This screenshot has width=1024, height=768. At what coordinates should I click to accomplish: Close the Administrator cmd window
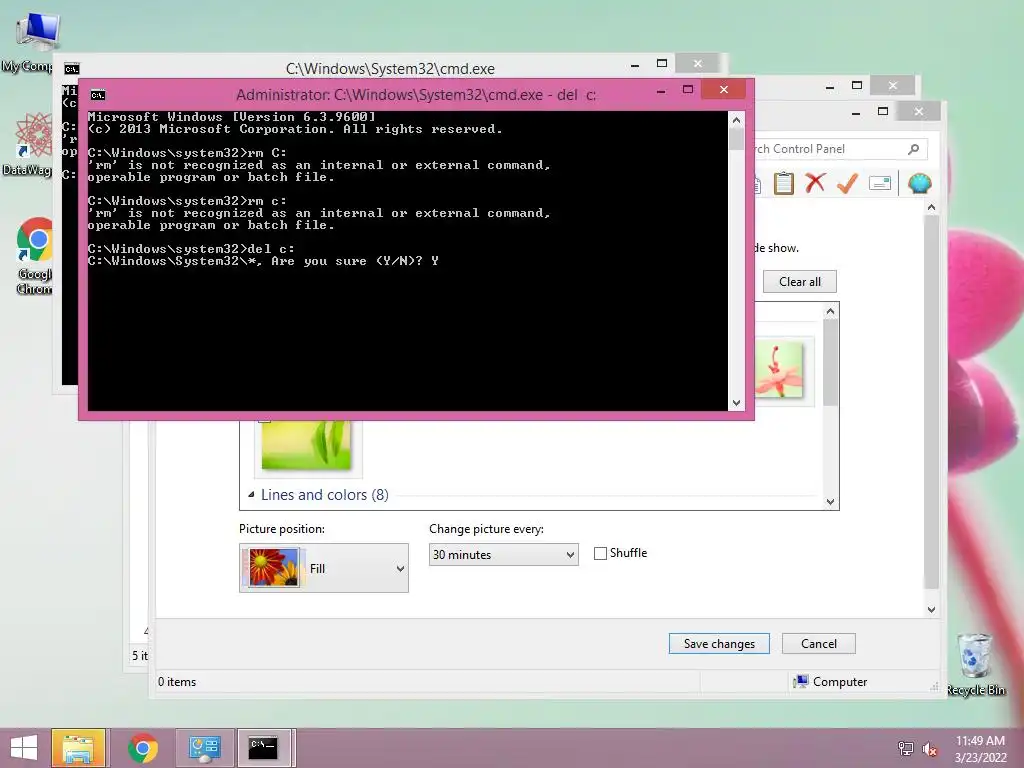pos(724,89)
